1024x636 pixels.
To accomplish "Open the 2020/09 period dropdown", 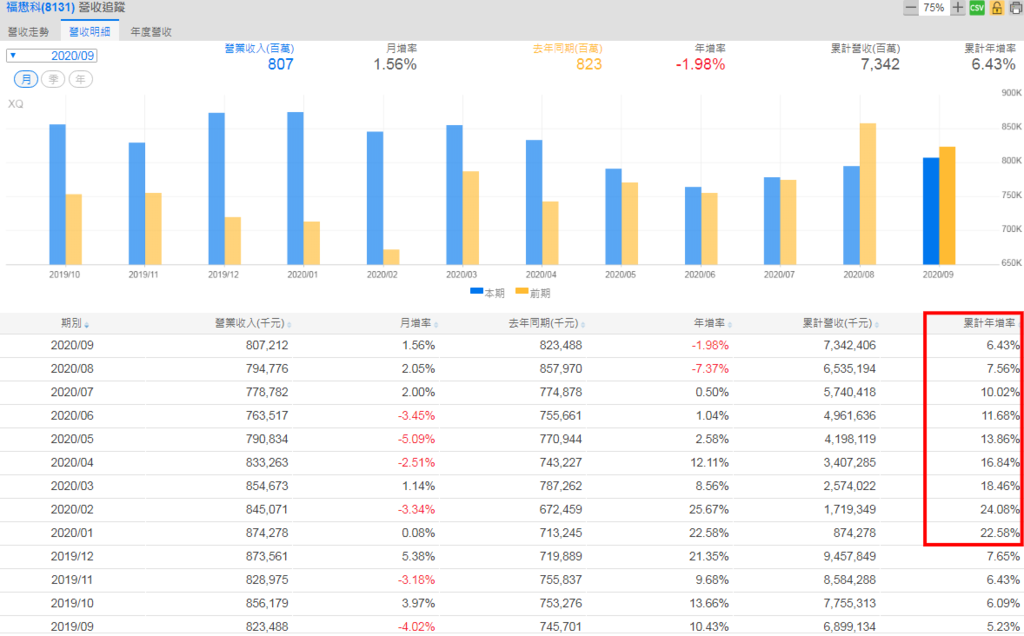I will 52,56.
